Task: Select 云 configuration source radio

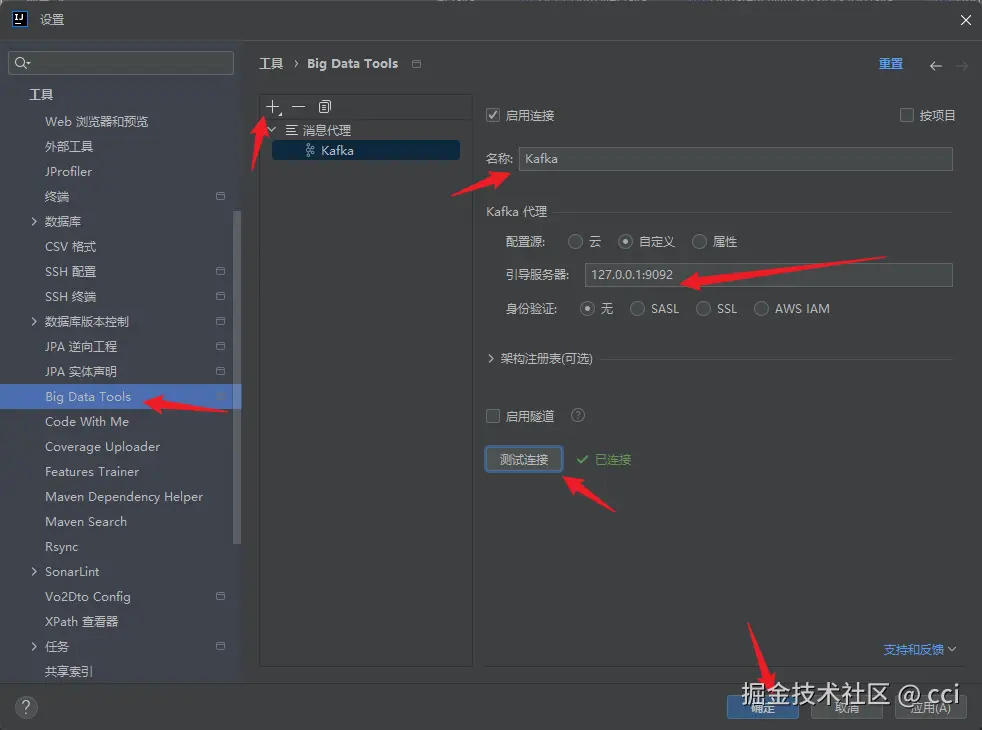Action: tap(575, 242)
